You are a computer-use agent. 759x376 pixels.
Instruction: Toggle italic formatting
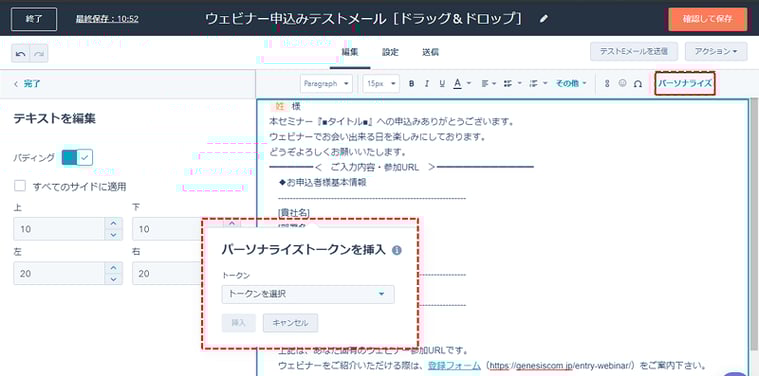[x=426, y=84]
